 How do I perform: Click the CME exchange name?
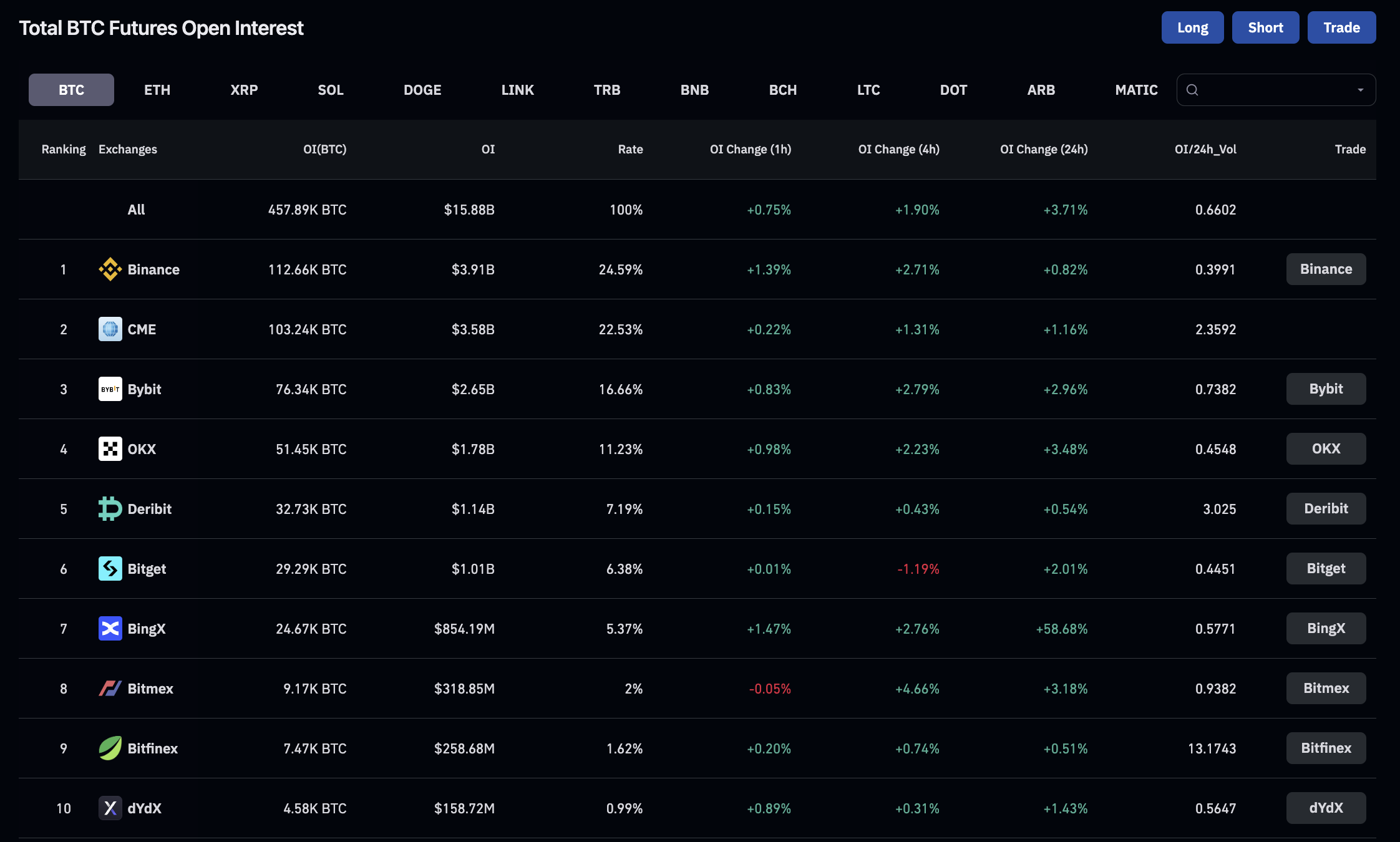[142, 329]
